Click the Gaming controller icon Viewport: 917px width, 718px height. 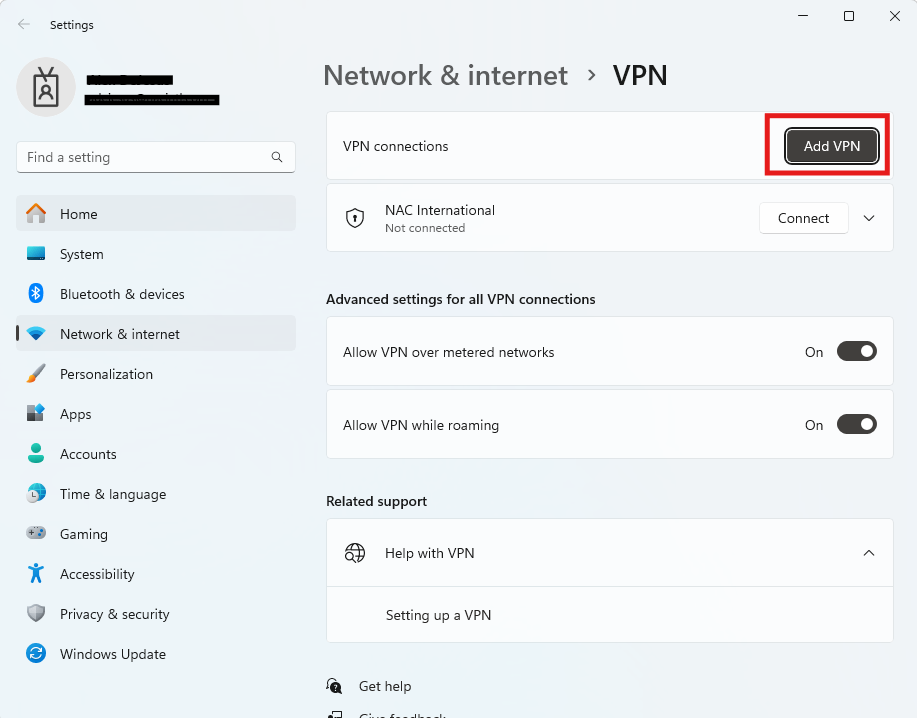37,533
